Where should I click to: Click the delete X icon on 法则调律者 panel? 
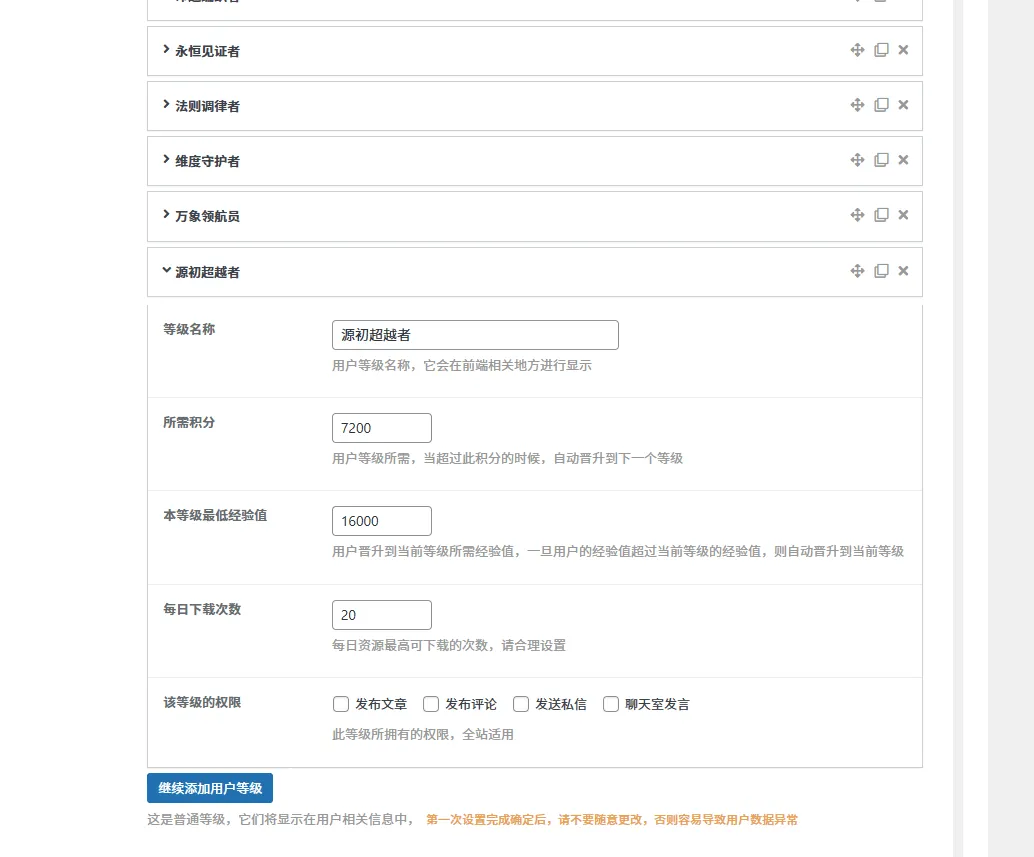point(903,104)
